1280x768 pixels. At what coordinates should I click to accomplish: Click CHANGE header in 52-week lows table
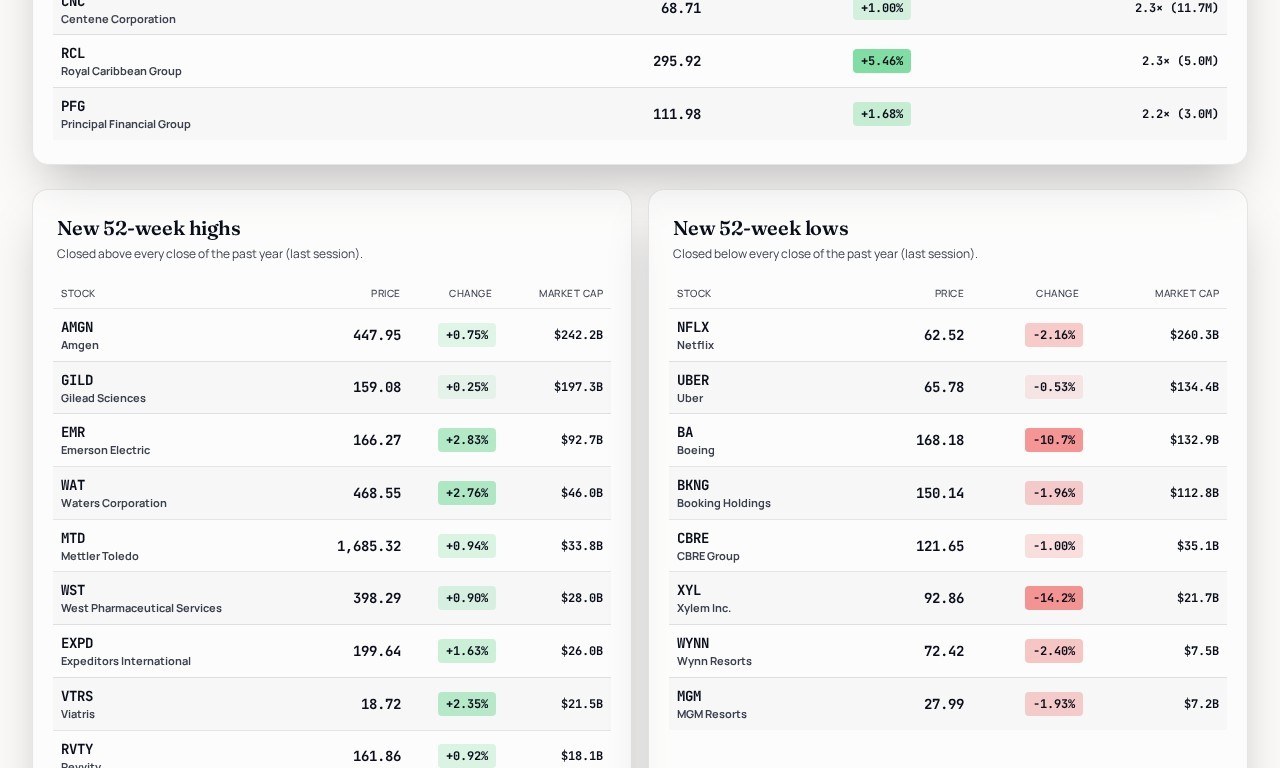pyautogui.click(x=1057, y=294)
